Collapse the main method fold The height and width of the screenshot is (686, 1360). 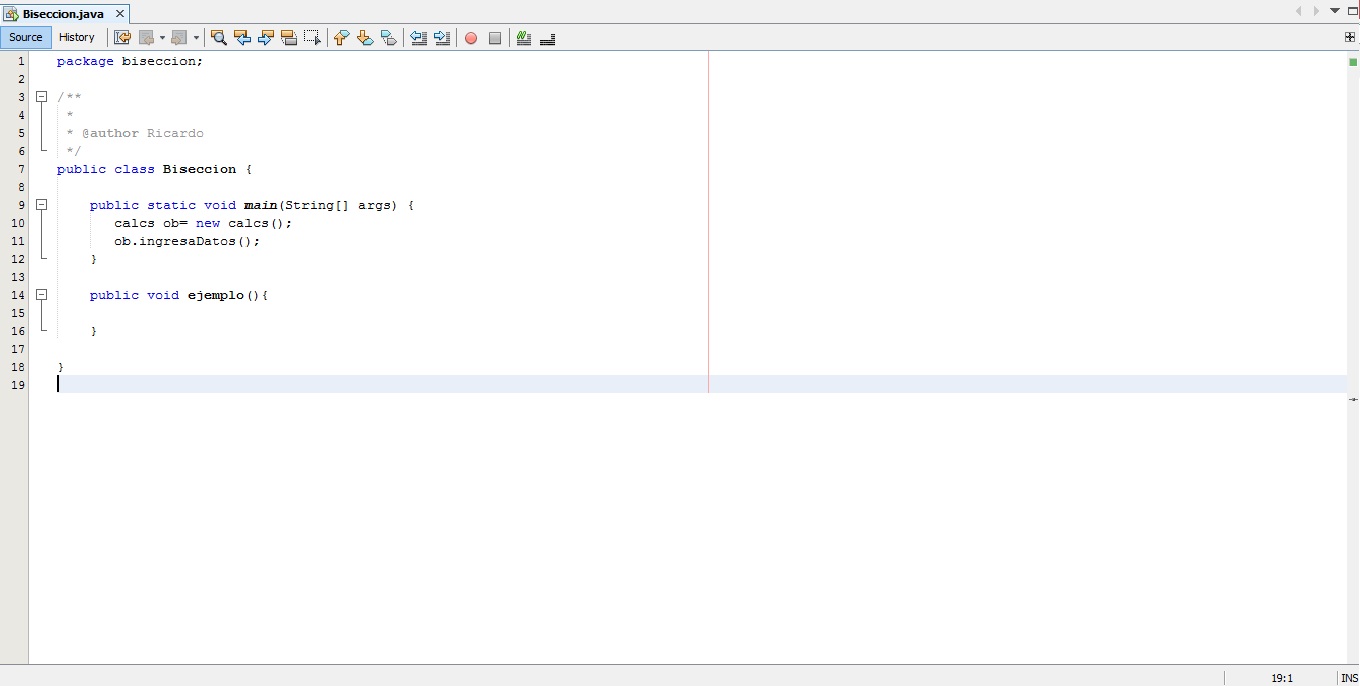coord(42,205)
